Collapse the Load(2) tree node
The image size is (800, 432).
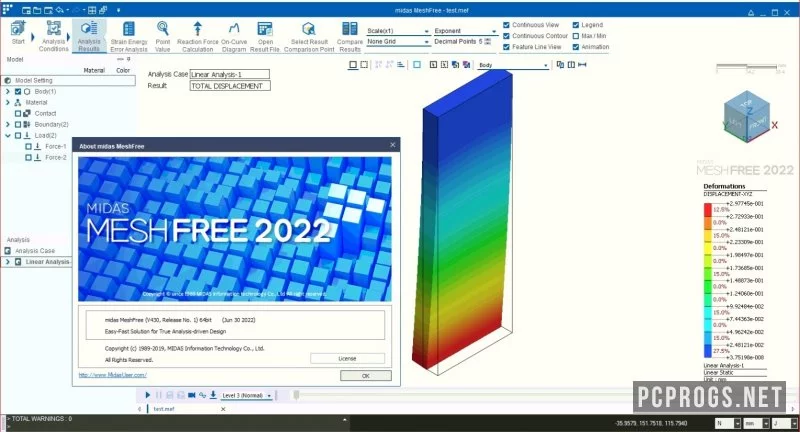coord(8,136)
